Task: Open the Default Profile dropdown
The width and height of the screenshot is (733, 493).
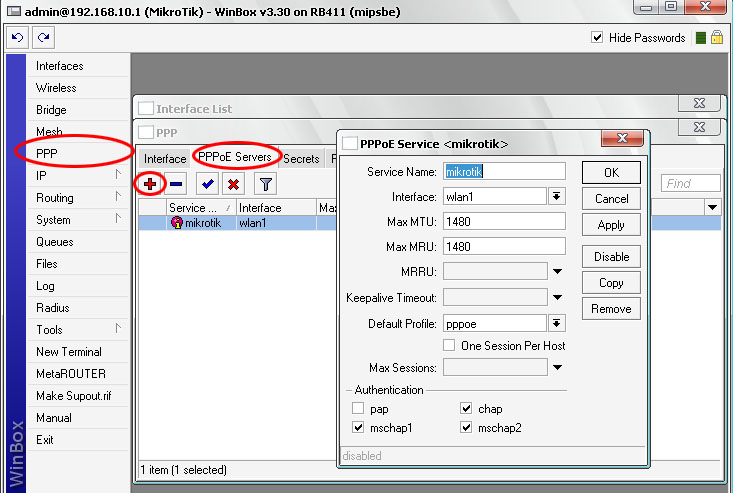Action: pyautogui.click(x=556, y=323)
